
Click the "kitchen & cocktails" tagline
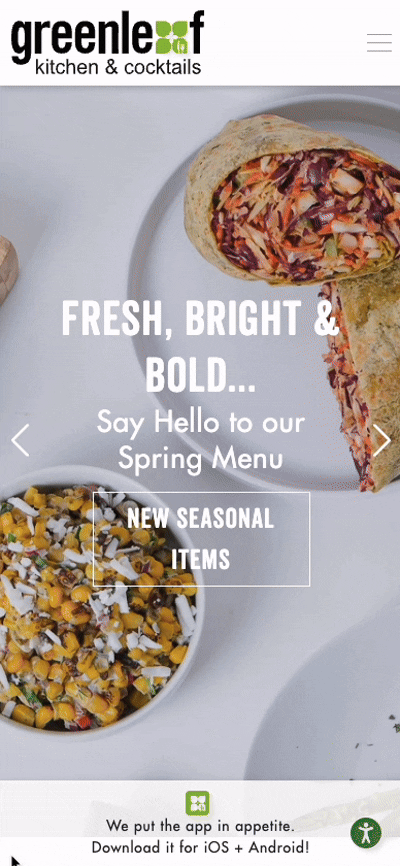point(118,67)
